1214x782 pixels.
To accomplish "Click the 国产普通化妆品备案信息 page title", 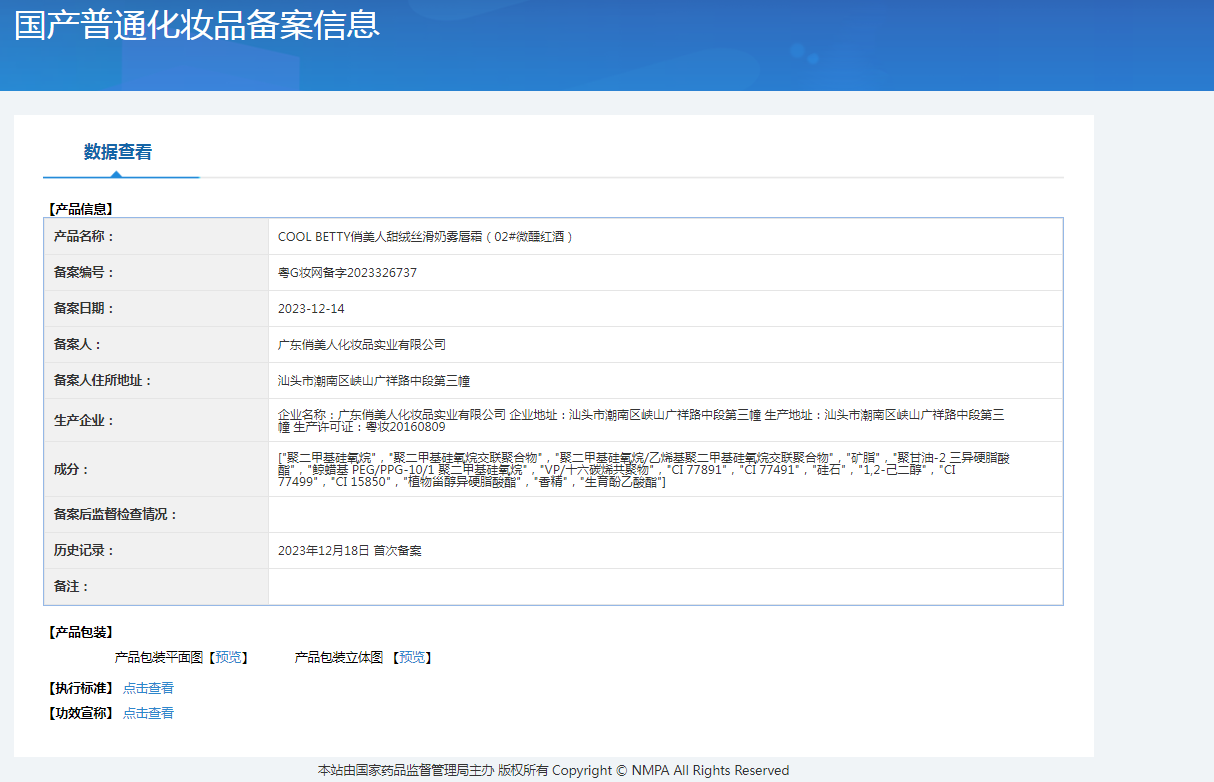I will (197, 24).
